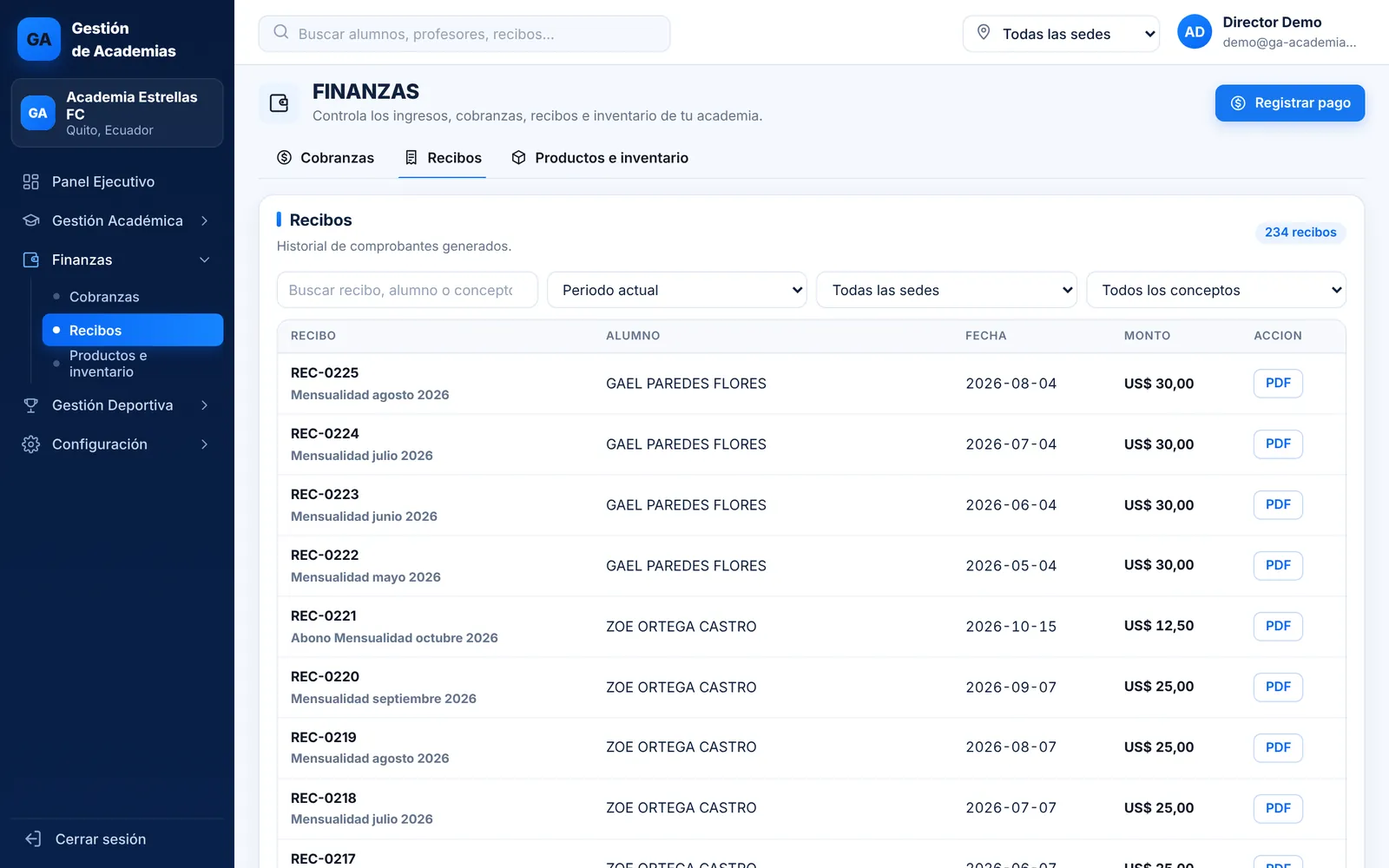Open Productos e inventario in sidebar

point(133,364)
